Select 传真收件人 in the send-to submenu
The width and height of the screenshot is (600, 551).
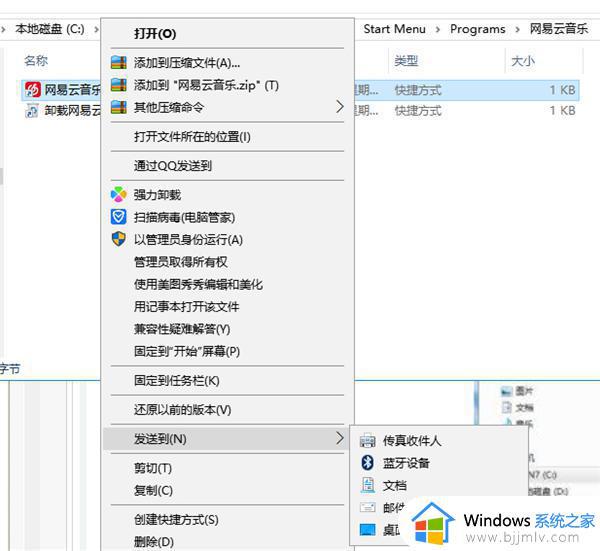click(412, 441)
